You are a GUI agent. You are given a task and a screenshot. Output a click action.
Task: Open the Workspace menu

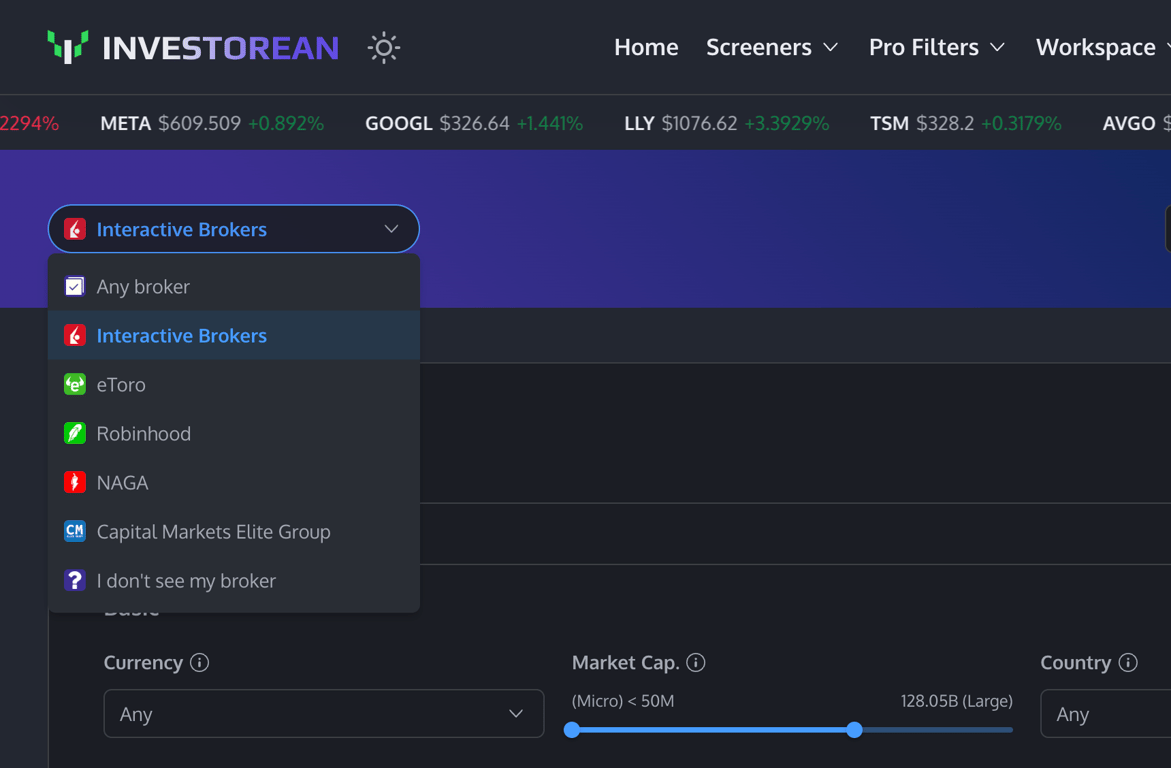(x=1102, y=48)
